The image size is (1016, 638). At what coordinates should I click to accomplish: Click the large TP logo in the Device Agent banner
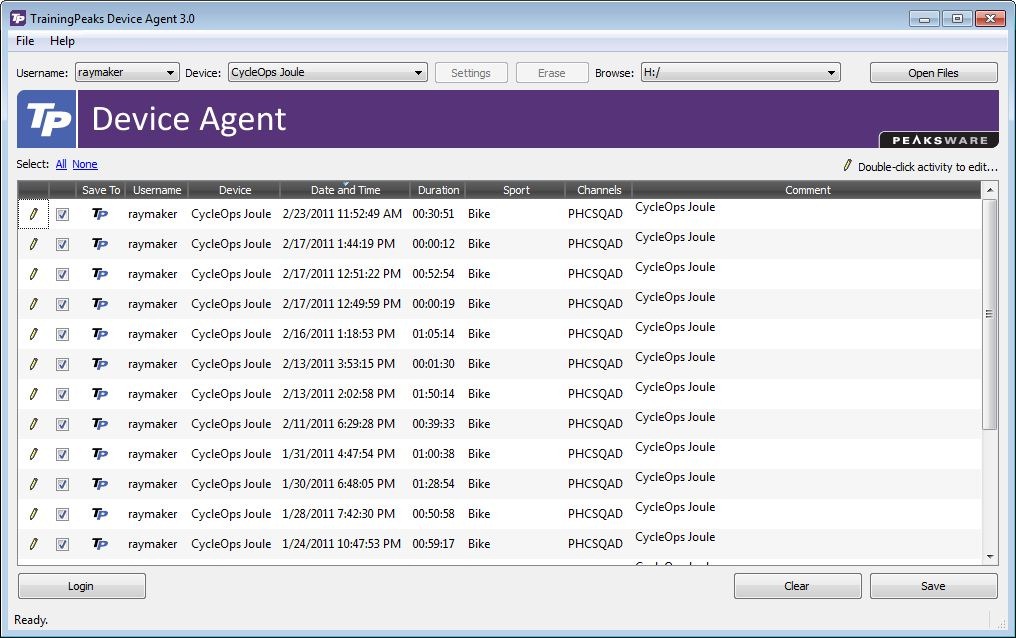click(x=47, y=119)
